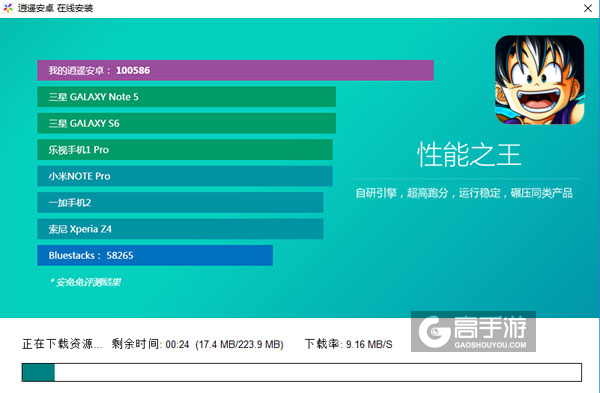This screenshot has width=600, height=393.
Task: Click the 索尼 Xperia Z4 bar
Action: [x=180, y=229]
